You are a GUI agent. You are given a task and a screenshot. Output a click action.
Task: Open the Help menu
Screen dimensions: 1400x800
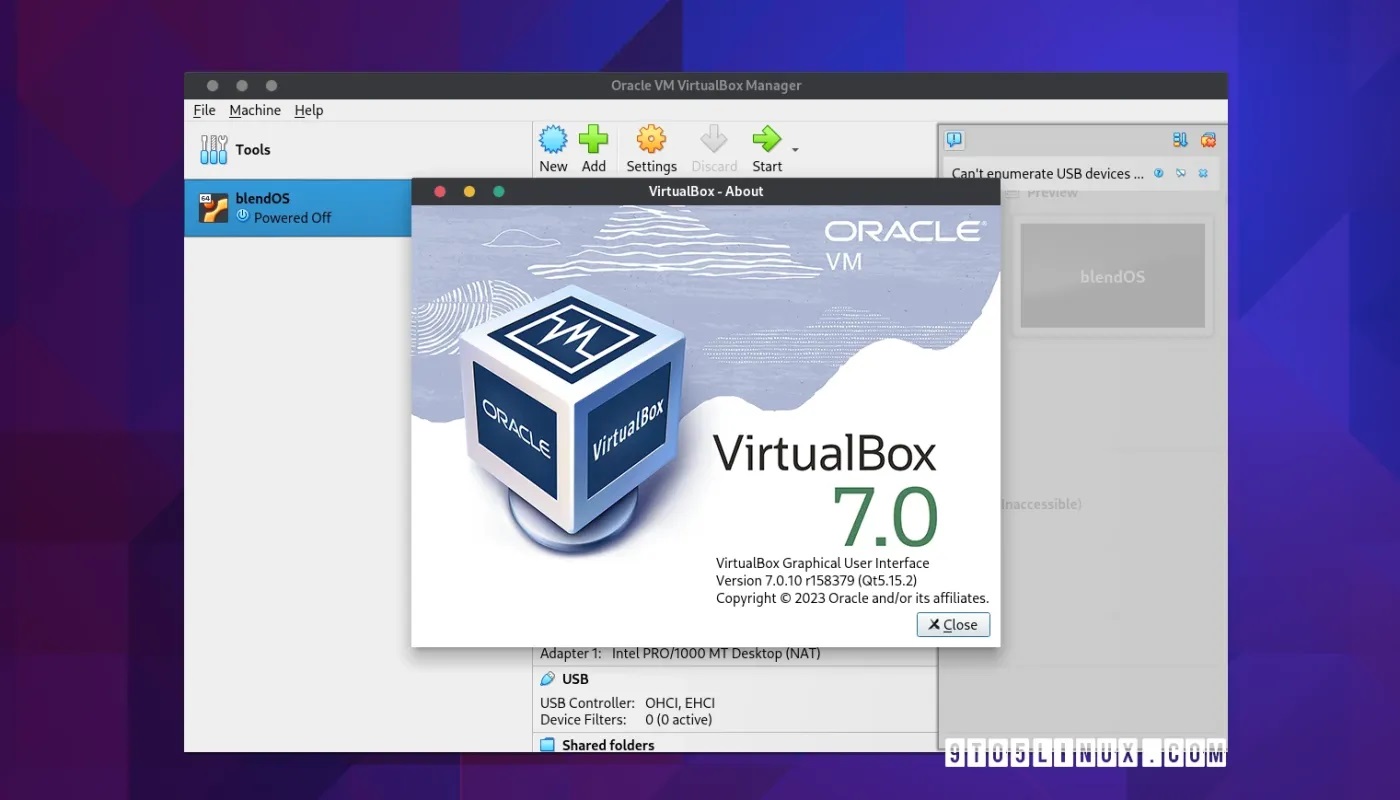(309, 110)
